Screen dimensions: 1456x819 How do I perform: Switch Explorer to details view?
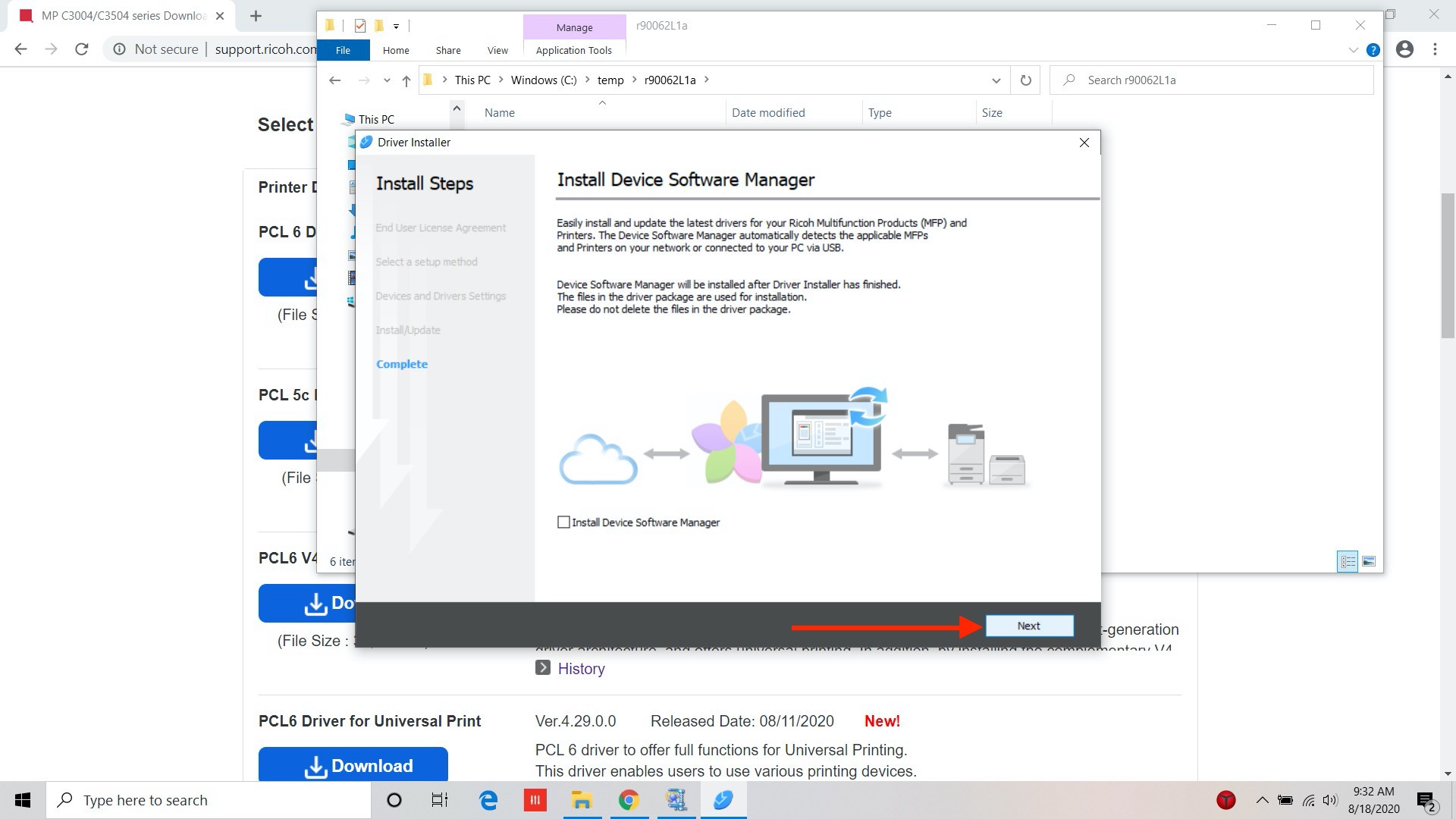(x=1348, y=561)
